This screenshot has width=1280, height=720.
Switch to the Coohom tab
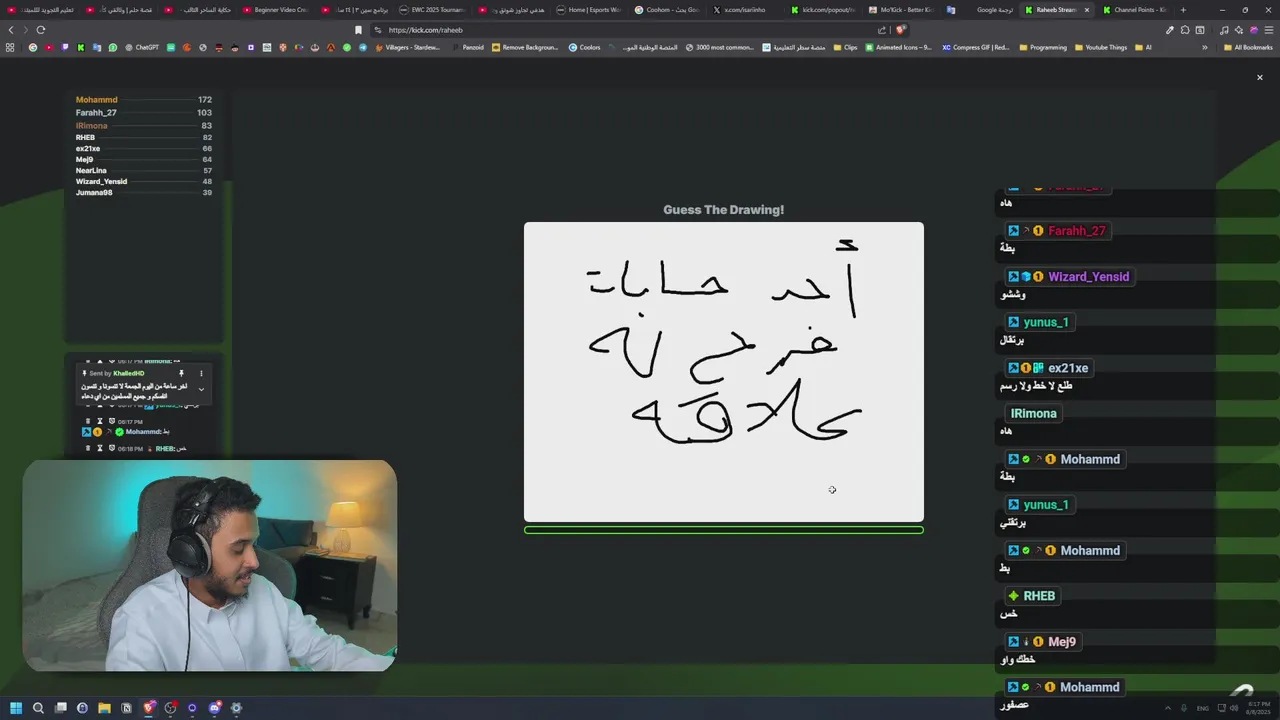pos(666,10)
